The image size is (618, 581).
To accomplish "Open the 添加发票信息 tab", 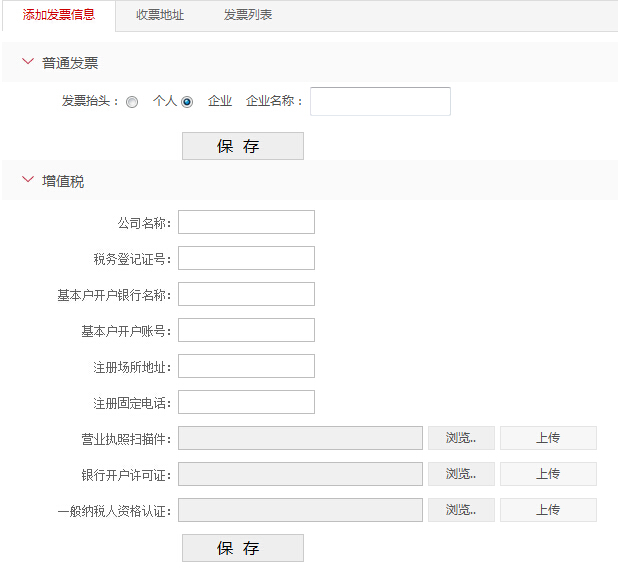I will [x=59, y=15].
